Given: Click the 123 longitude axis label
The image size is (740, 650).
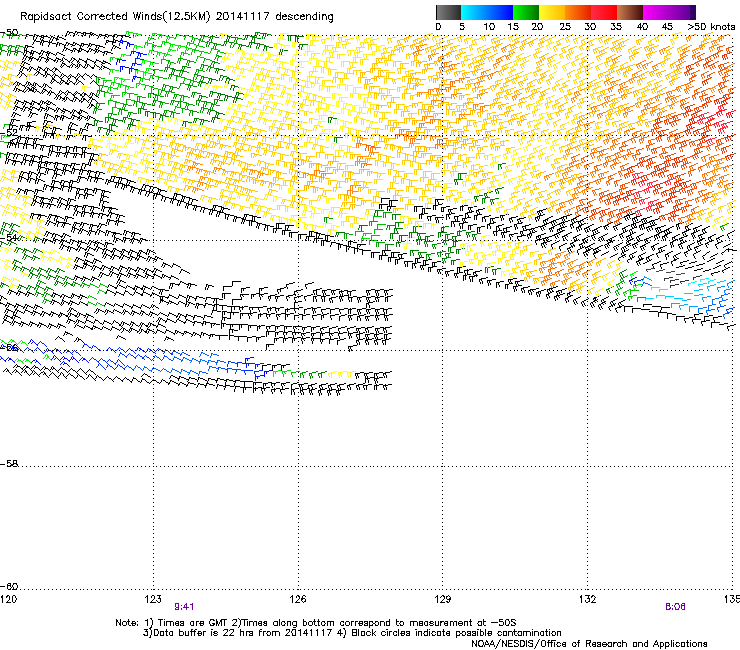Looking at the screenshot, I should point(153,599).
